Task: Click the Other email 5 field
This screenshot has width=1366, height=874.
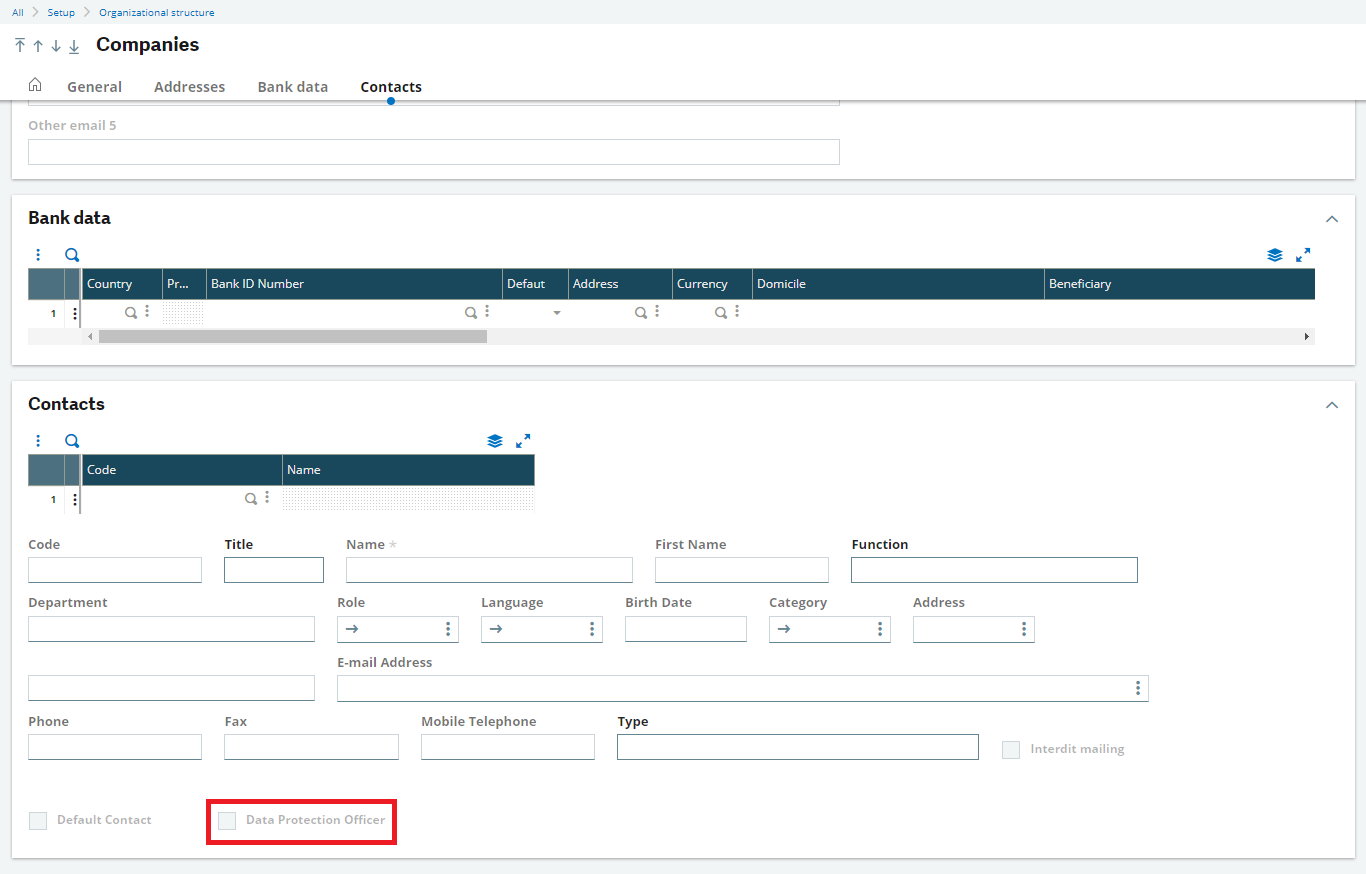Action: tap(434, 152)
